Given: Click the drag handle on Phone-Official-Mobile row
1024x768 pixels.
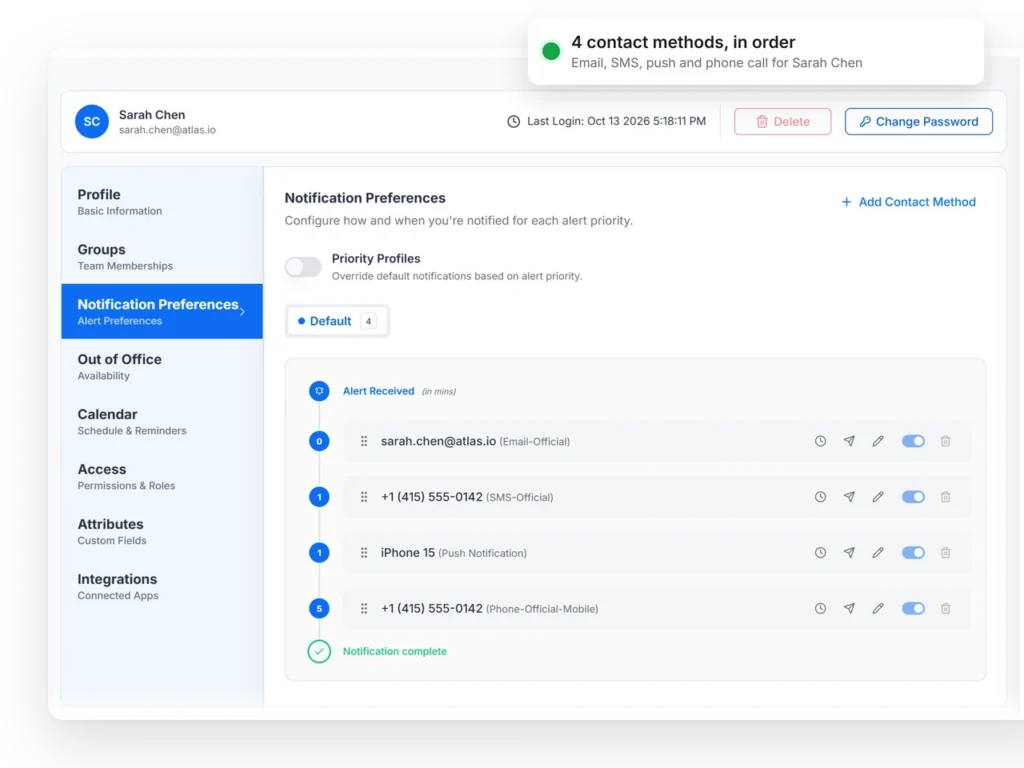Looking at the screenshot, I should pos(364,609).
